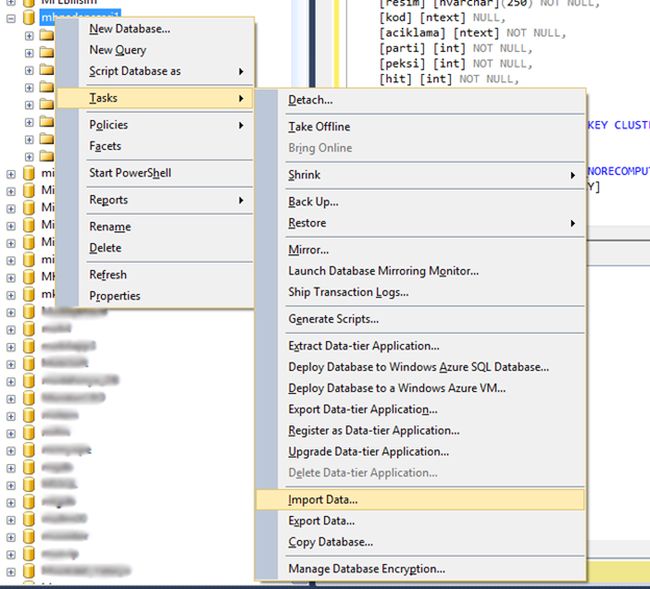Select Deploy Database to Windows Azure SQL Database...
This screenshot has height=589, width=650.
pyautogui.click(x=420, y=367)
